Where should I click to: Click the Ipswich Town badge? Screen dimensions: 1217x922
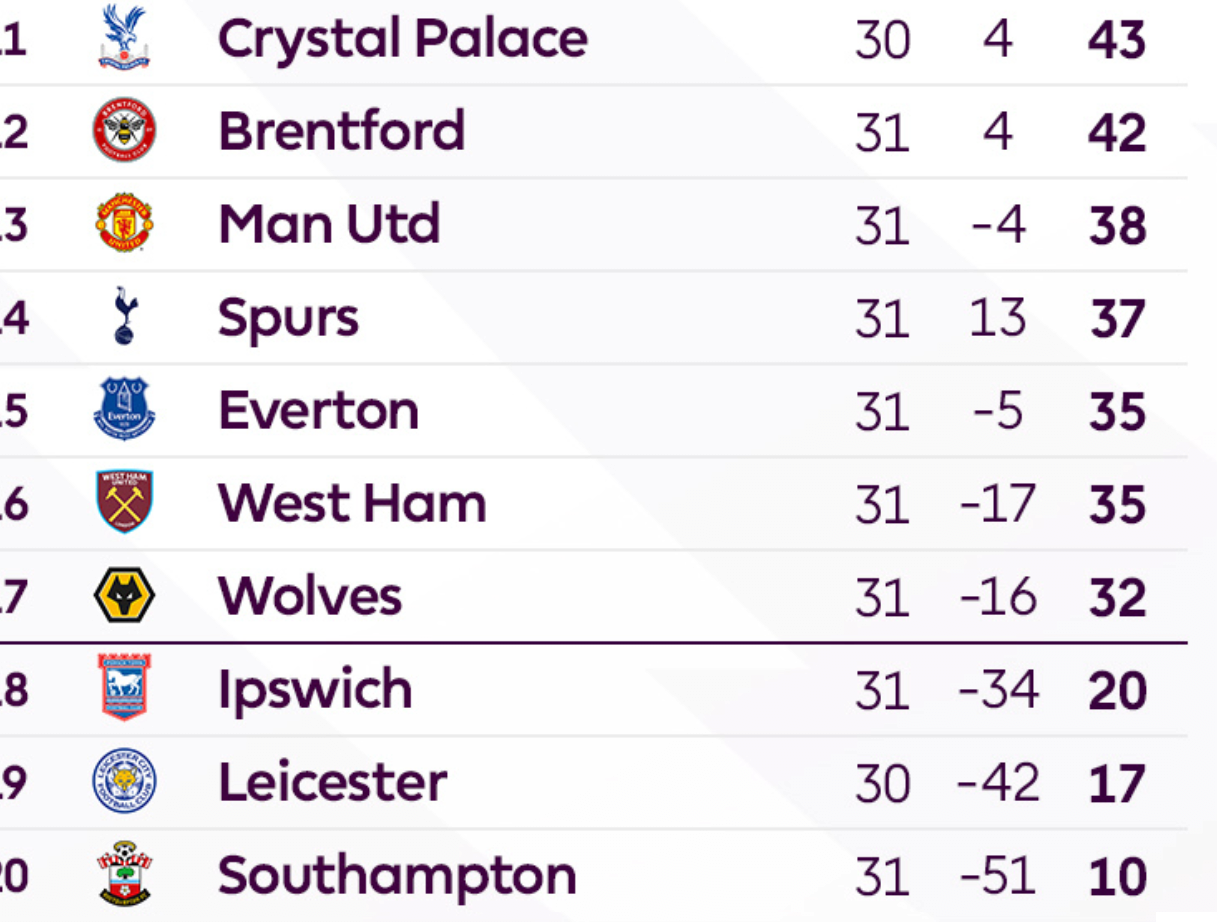pos(124,687)
